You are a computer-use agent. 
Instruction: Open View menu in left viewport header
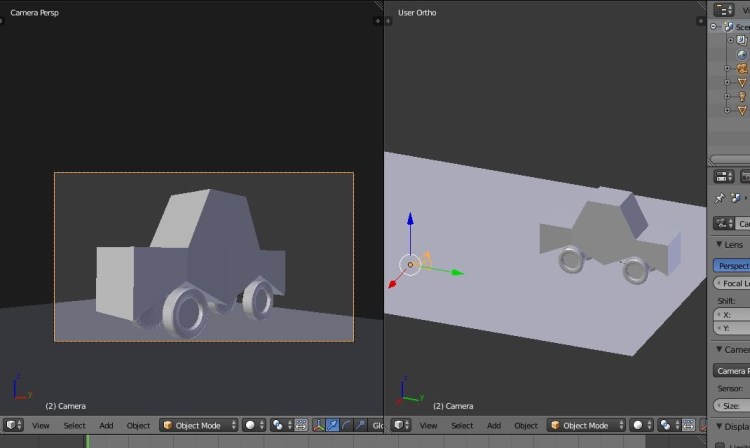41,425
